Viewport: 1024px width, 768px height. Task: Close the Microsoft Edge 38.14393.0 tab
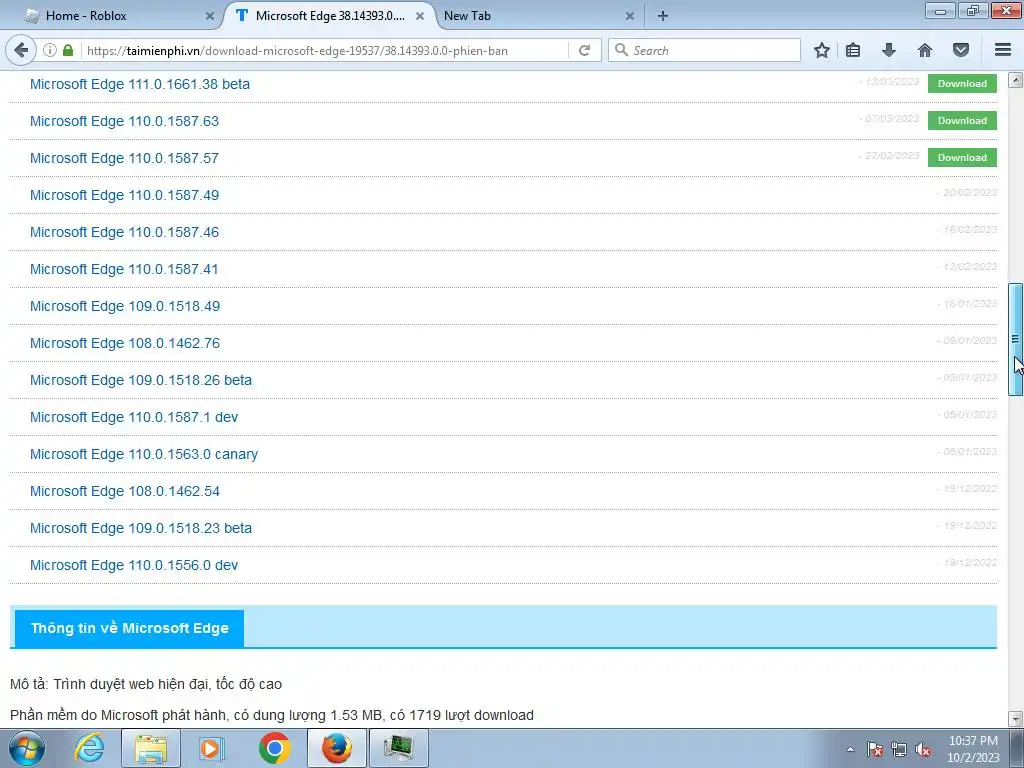click(420, 16)
